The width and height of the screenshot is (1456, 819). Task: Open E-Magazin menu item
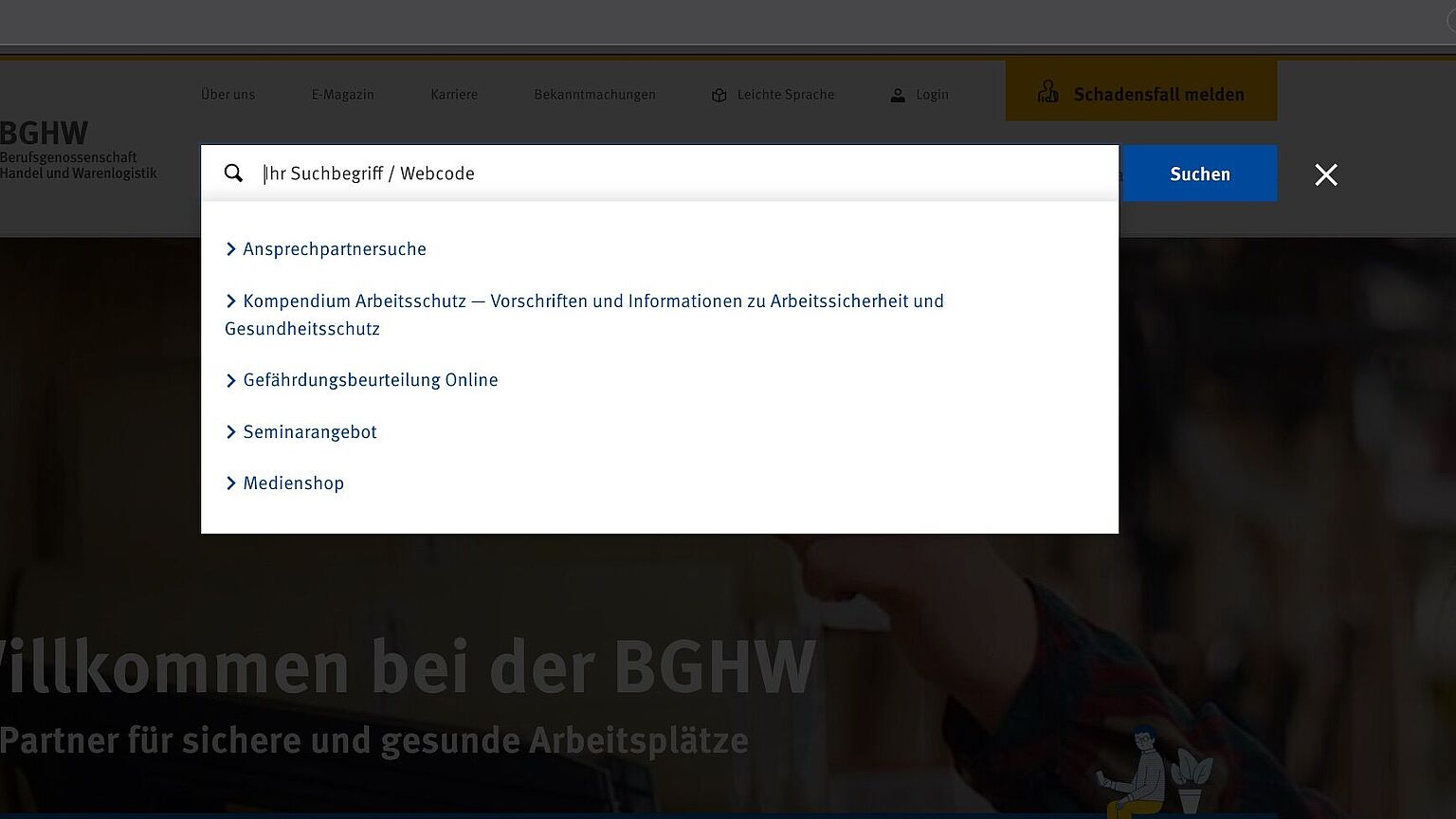pyautogui.click(x=342, y=95)
